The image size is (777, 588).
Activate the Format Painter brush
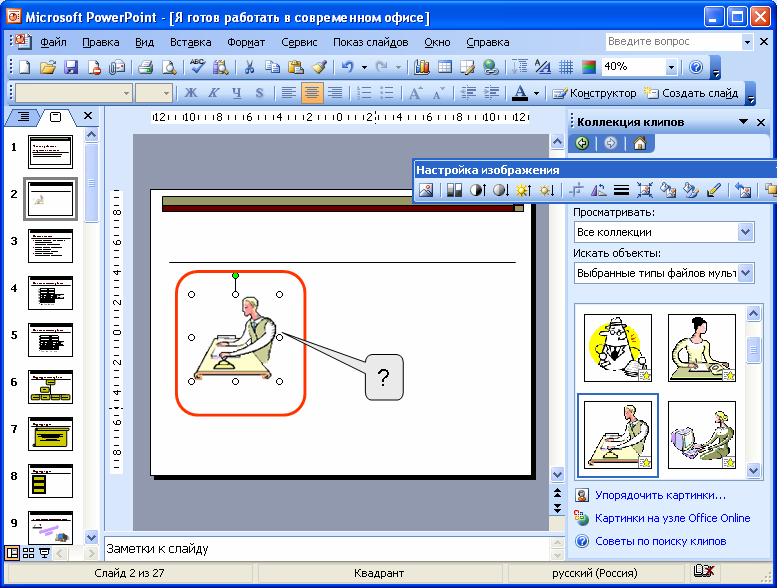(319, 67)
